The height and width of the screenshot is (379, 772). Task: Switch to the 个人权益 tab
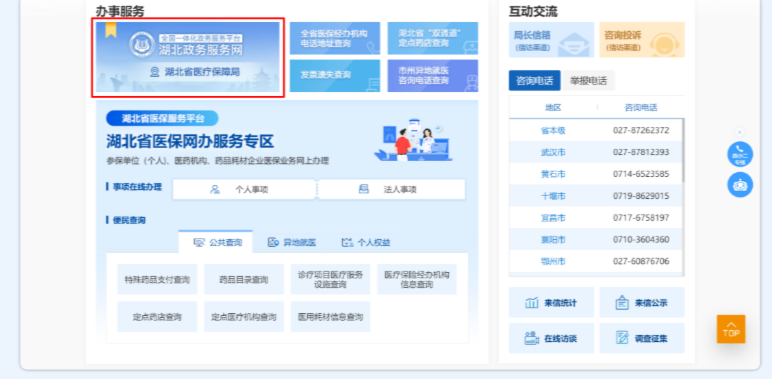pyautogui.click(x=366, y=242)
